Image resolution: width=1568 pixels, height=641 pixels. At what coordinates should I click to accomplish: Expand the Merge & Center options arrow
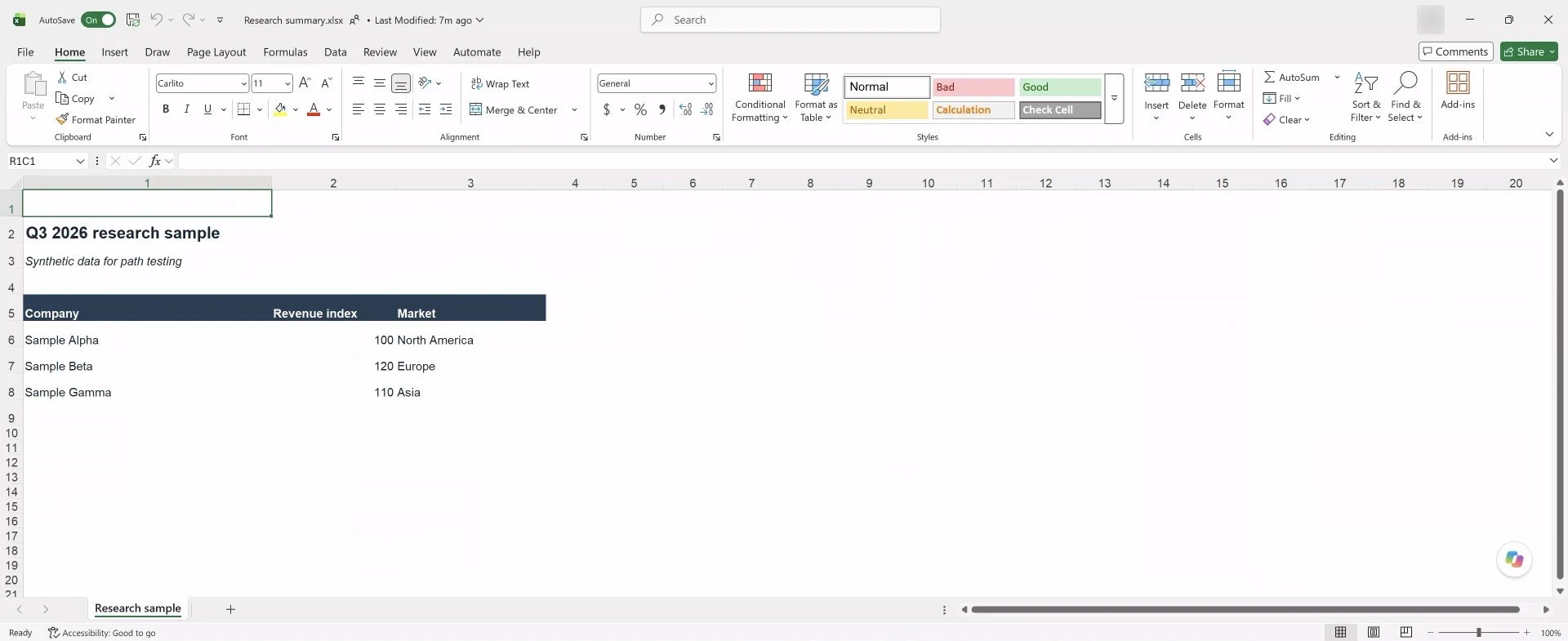click(574, 109)
